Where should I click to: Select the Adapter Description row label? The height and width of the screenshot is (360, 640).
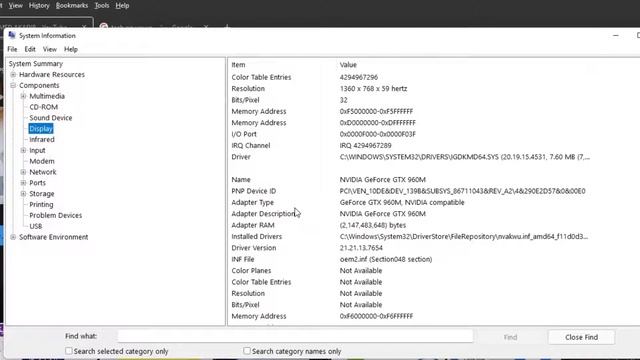tap(264, 214)
